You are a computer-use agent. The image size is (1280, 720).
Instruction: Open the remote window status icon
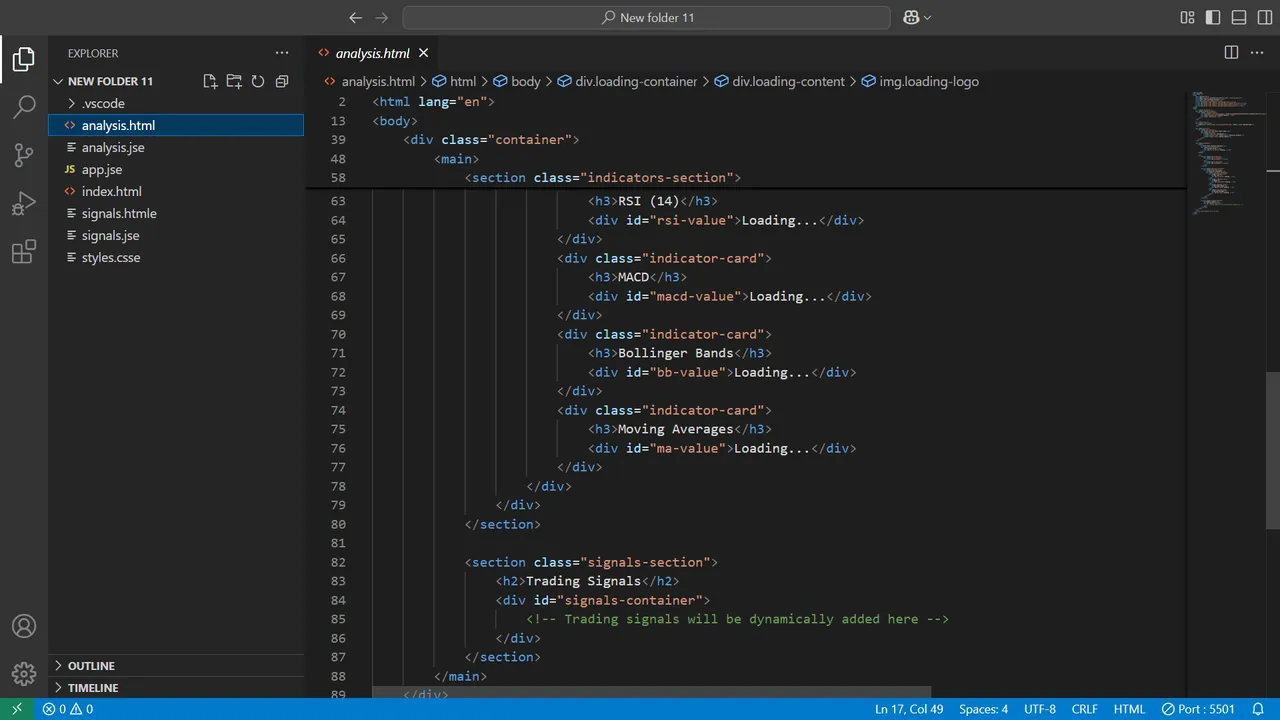pyautogui.click(x=17, y=709)
